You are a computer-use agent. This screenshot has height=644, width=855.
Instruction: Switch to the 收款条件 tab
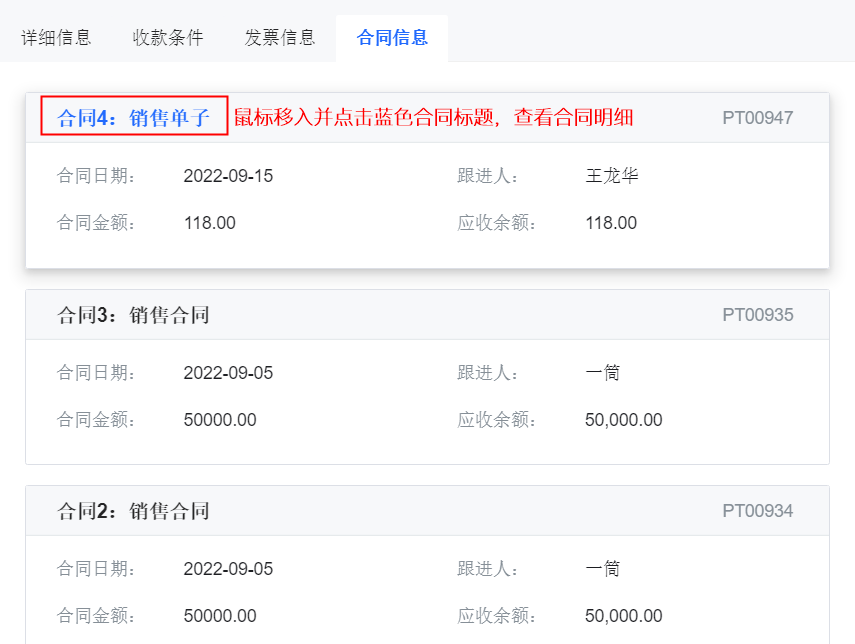[x=167, y=38]
